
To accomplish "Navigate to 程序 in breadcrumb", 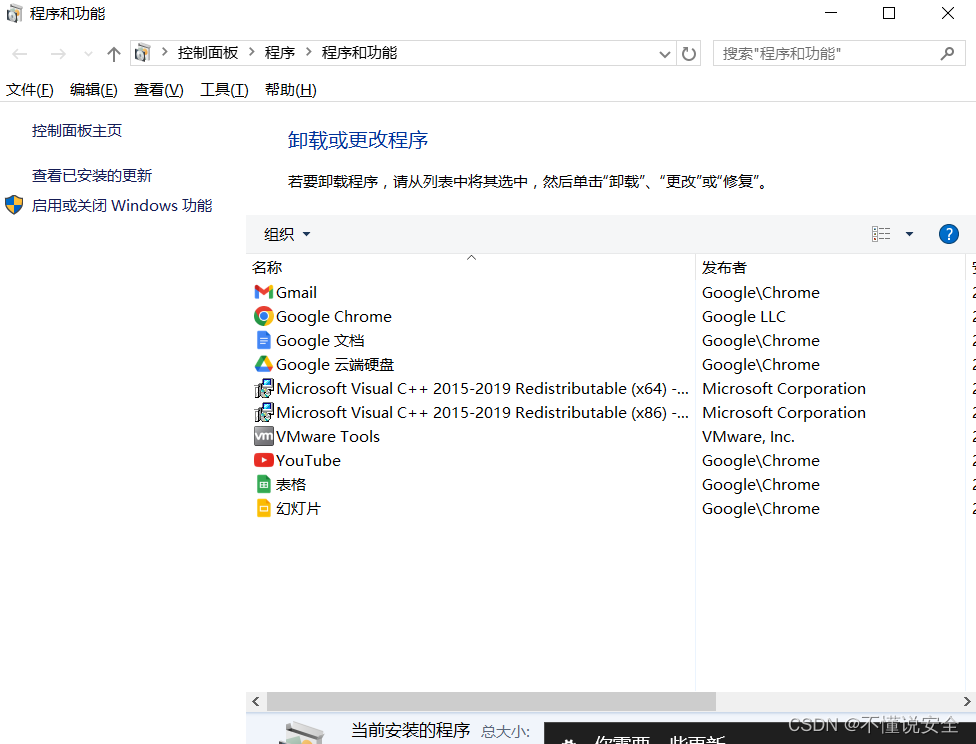I will [x=279, y=53].
